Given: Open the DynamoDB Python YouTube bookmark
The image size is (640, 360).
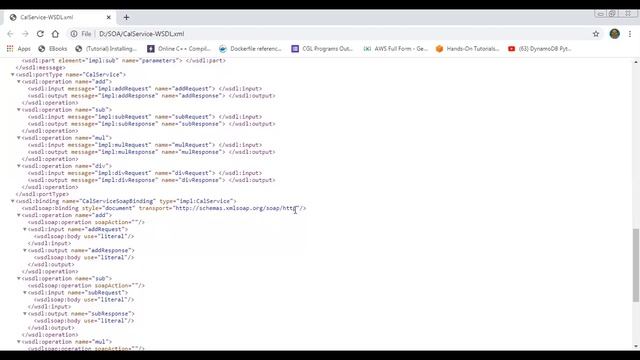Looking at the screenshot, I should (x=540, y=49).
